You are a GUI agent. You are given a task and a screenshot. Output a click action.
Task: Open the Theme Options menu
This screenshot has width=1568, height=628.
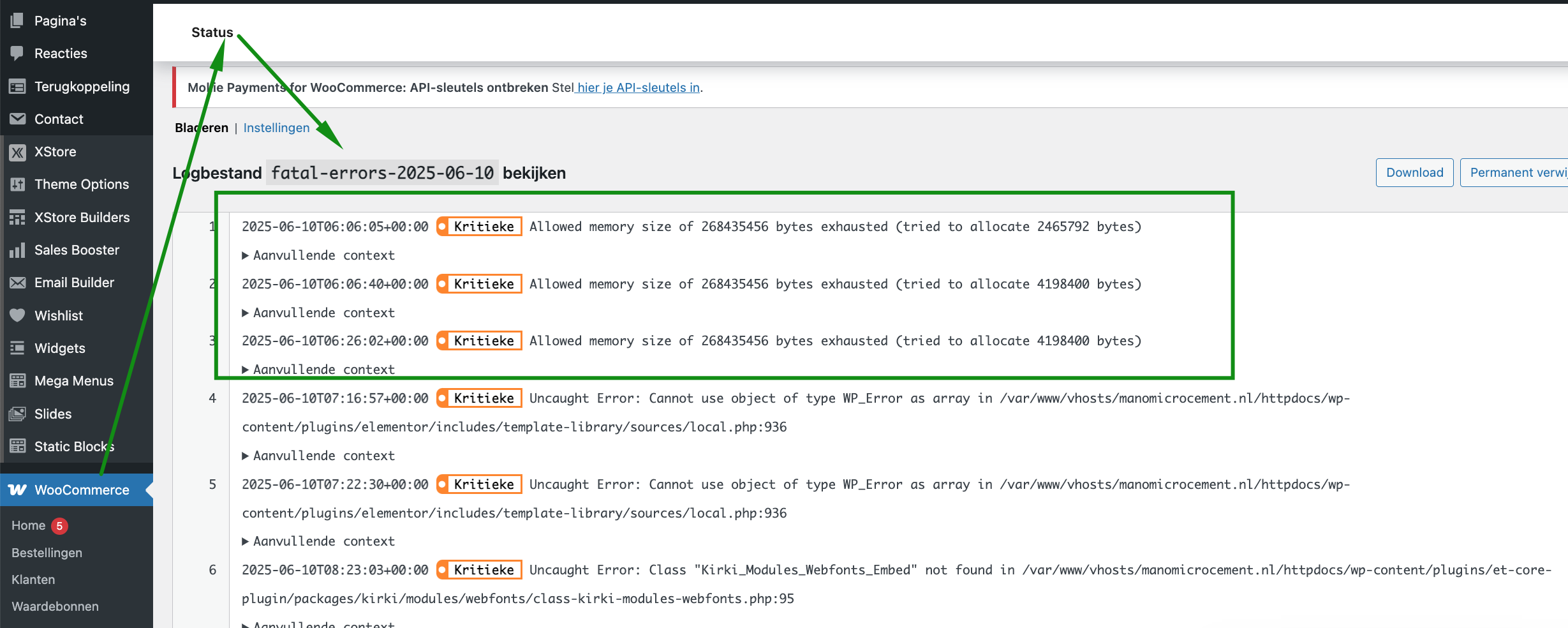click(x=82, y=184)
